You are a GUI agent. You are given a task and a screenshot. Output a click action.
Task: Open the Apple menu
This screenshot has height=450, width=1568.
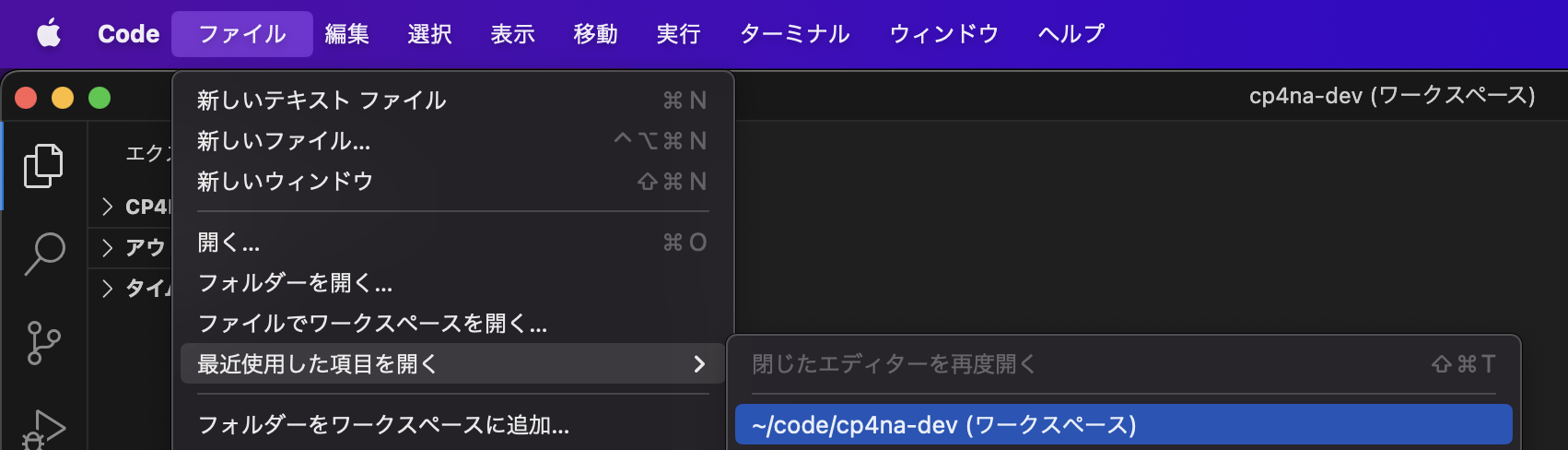pos(49,34)
